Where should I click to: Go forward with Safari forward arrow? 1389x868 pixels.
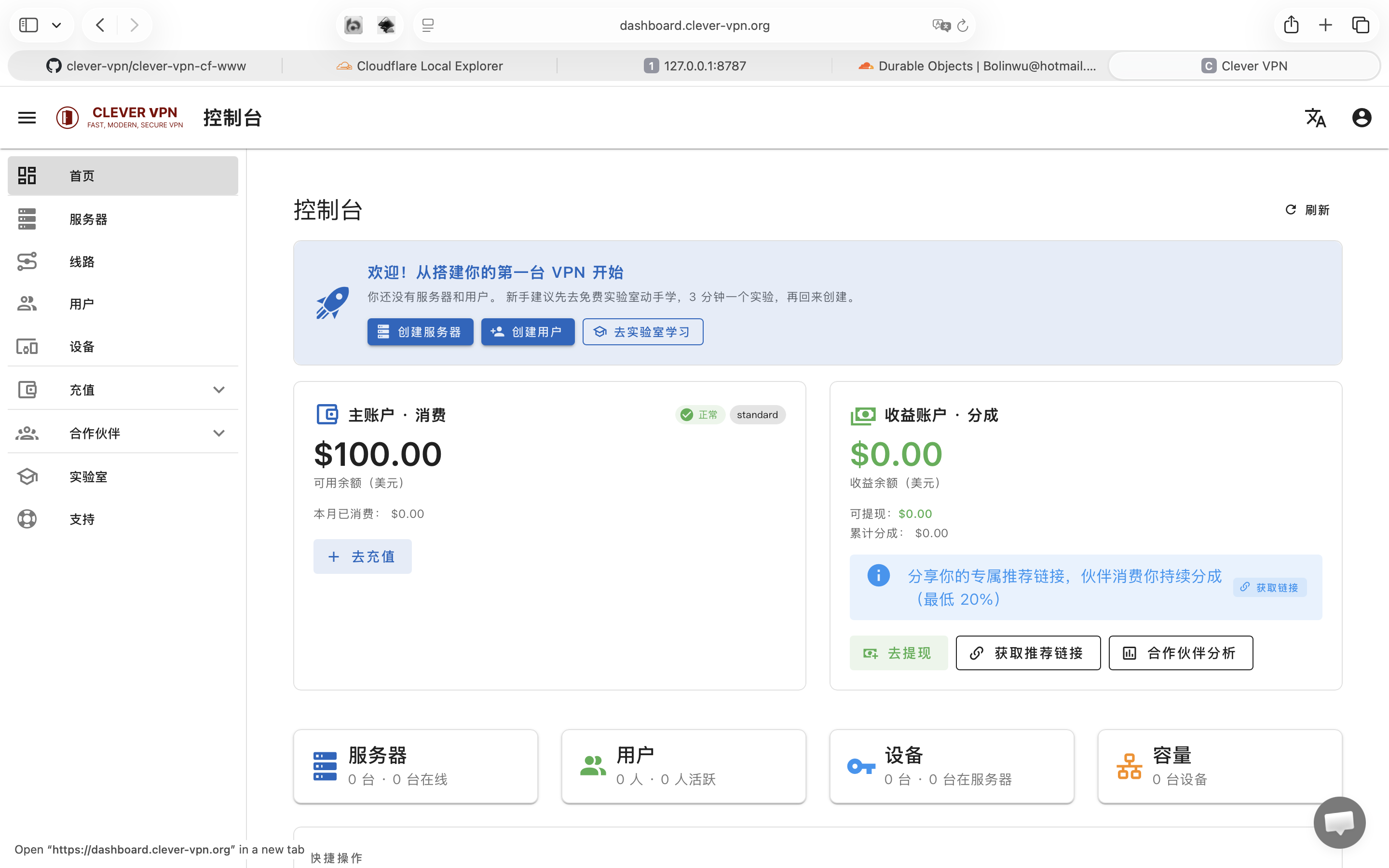coord(134,25)
